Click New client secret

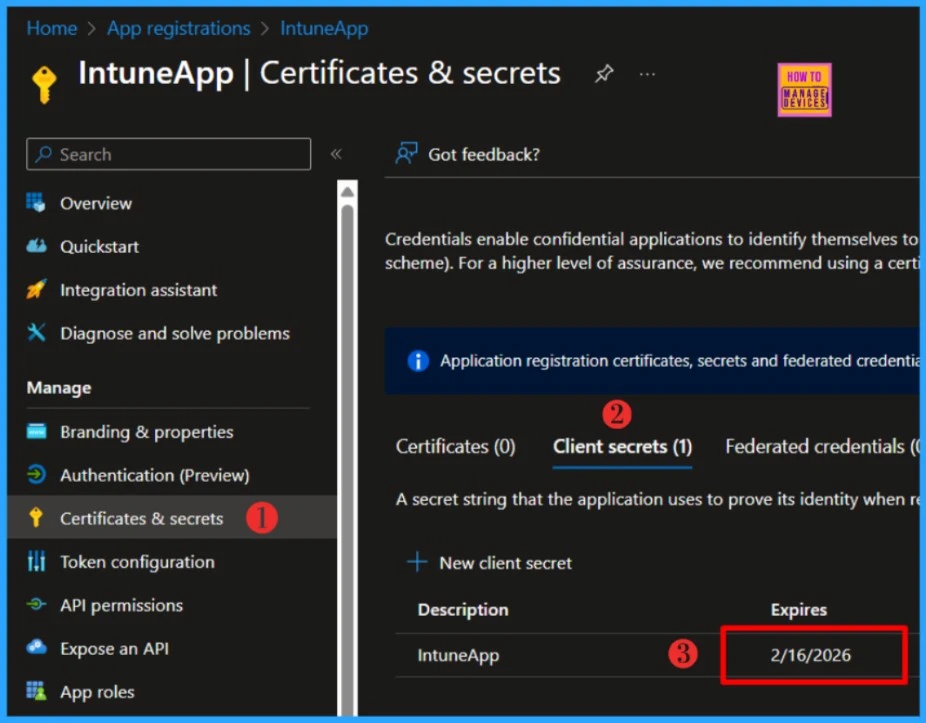tap(490, 562)
